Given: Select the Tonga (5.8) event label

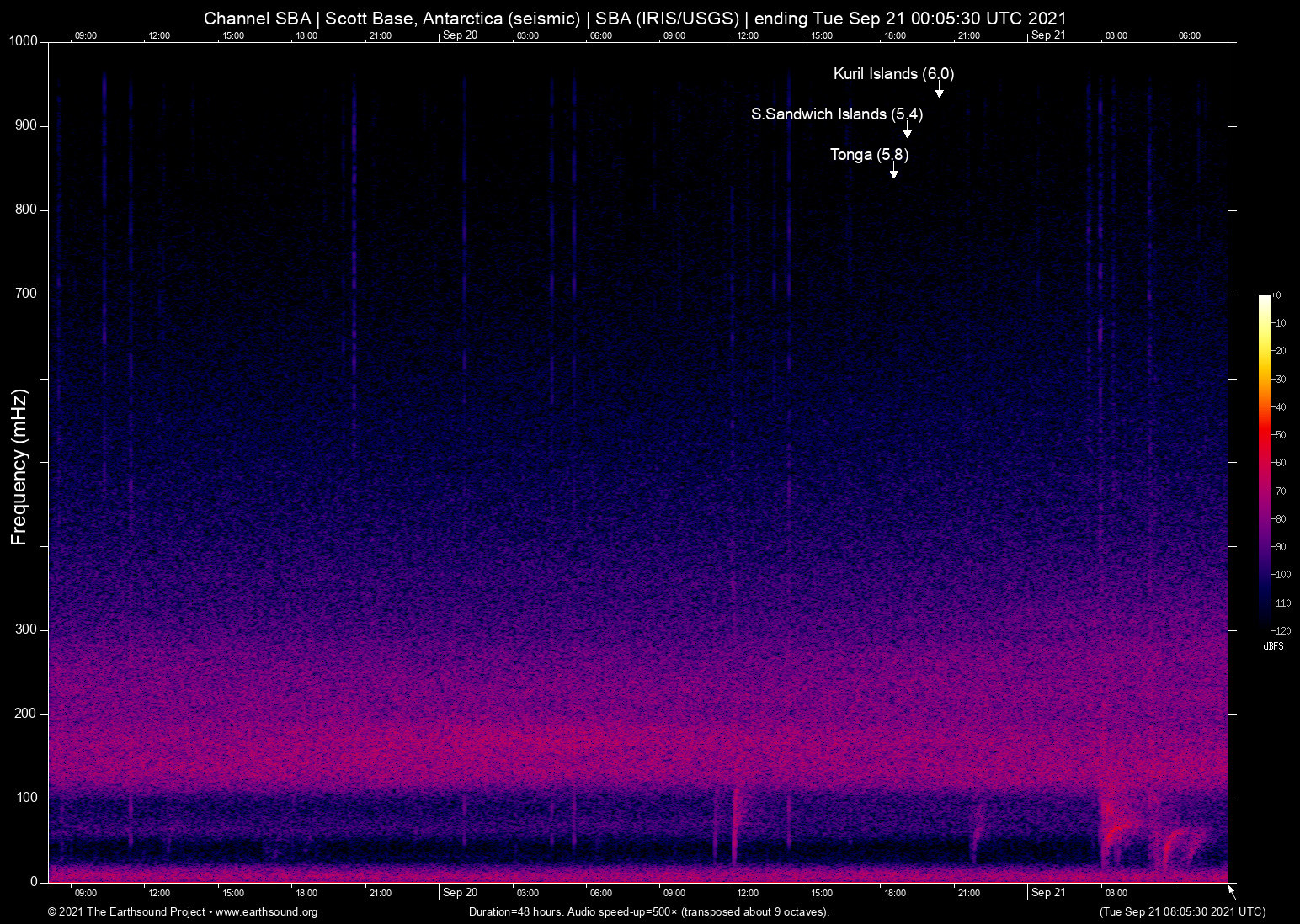Looking at the screenshot, I should (x=869, y=155).
